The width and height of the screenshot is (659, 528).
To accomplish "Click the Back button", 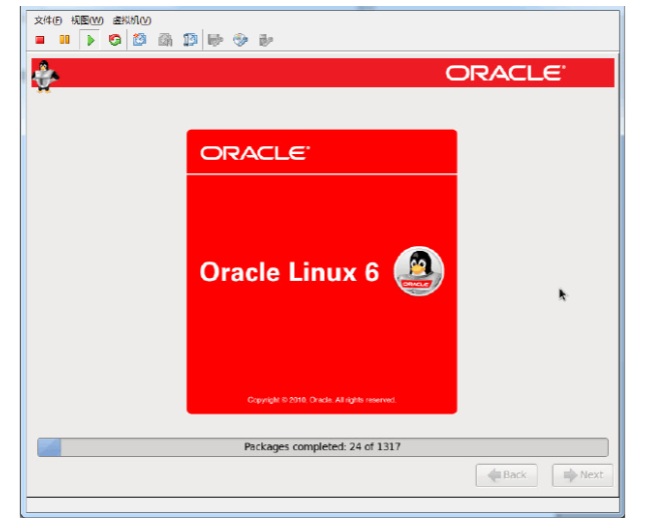I will pos(506,475).
